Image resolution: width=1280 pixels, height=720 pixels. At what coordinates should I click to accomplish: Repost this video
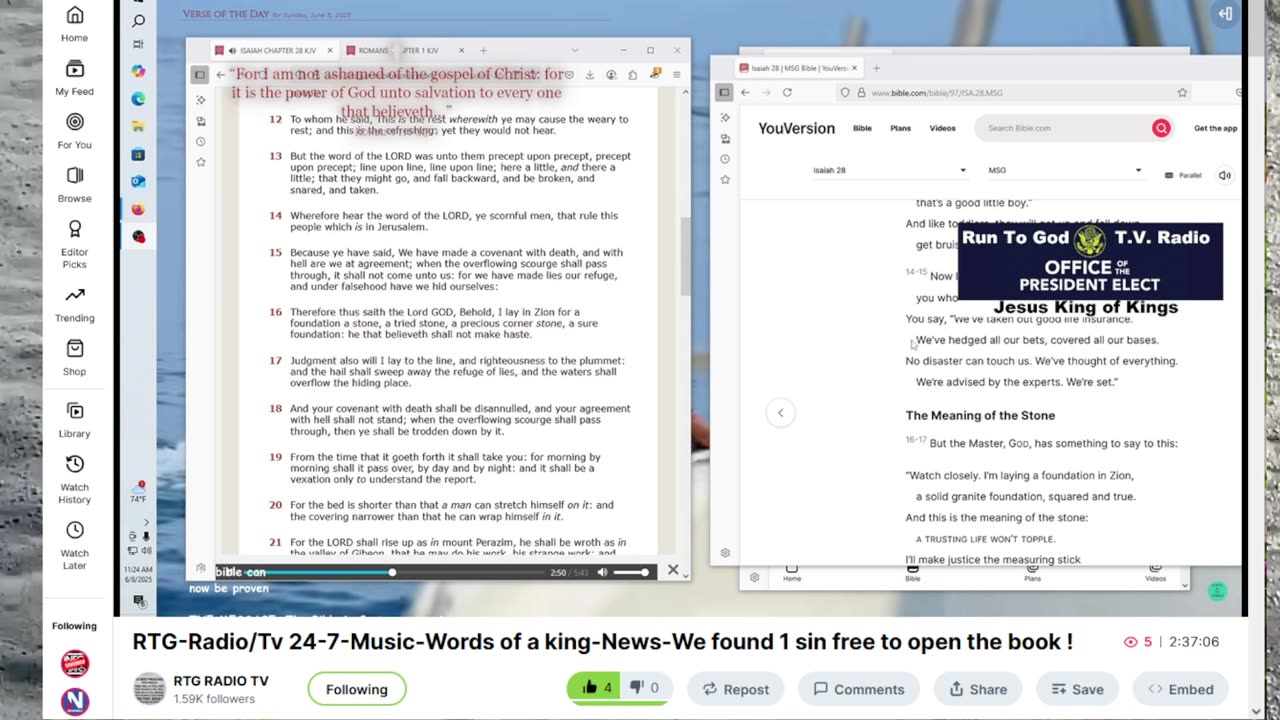click(x=735, y=689)
